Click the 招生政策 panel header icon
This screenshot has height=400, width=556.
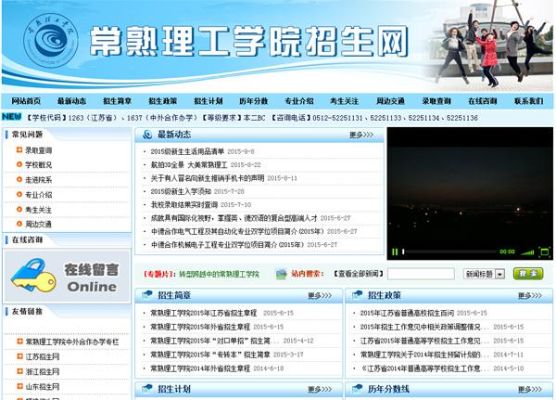click(357, 294)
